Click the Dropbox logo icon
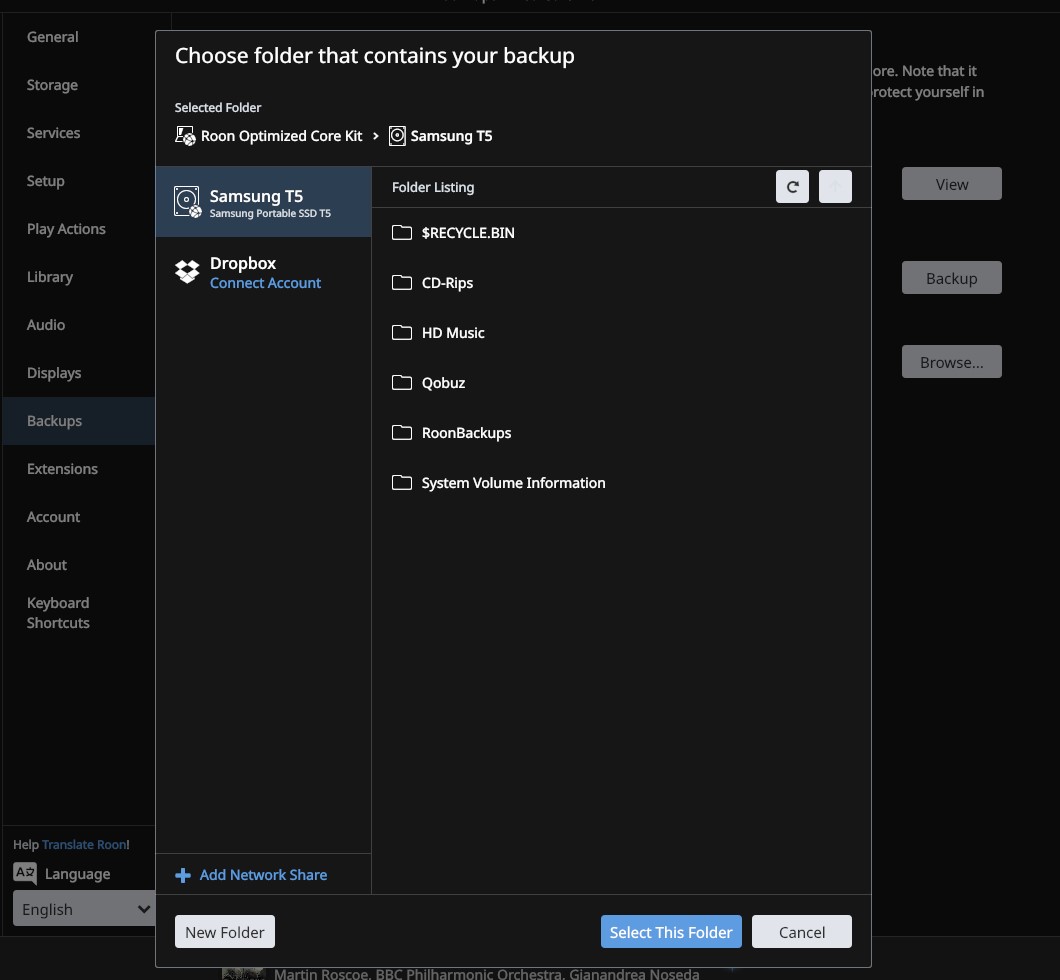Image resolution: width=1060 pixels, height=980 pixels. (x=187, y=272)
